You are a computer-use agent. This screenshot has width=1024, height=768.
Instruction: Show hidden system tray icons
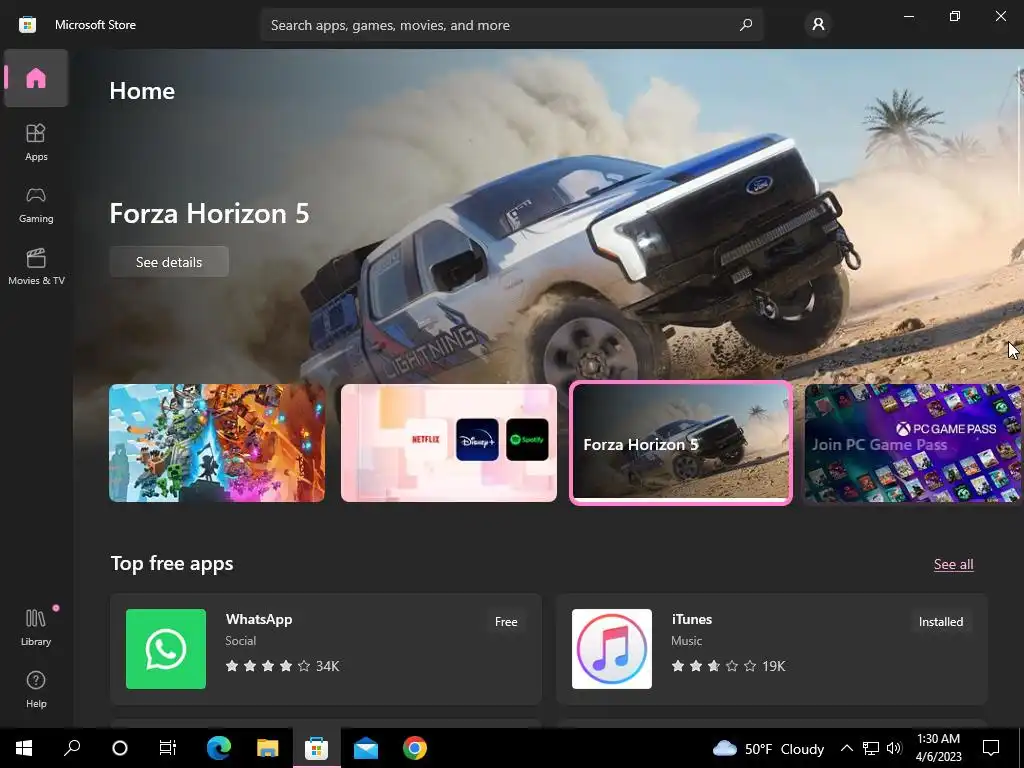[x=846, y=748]
